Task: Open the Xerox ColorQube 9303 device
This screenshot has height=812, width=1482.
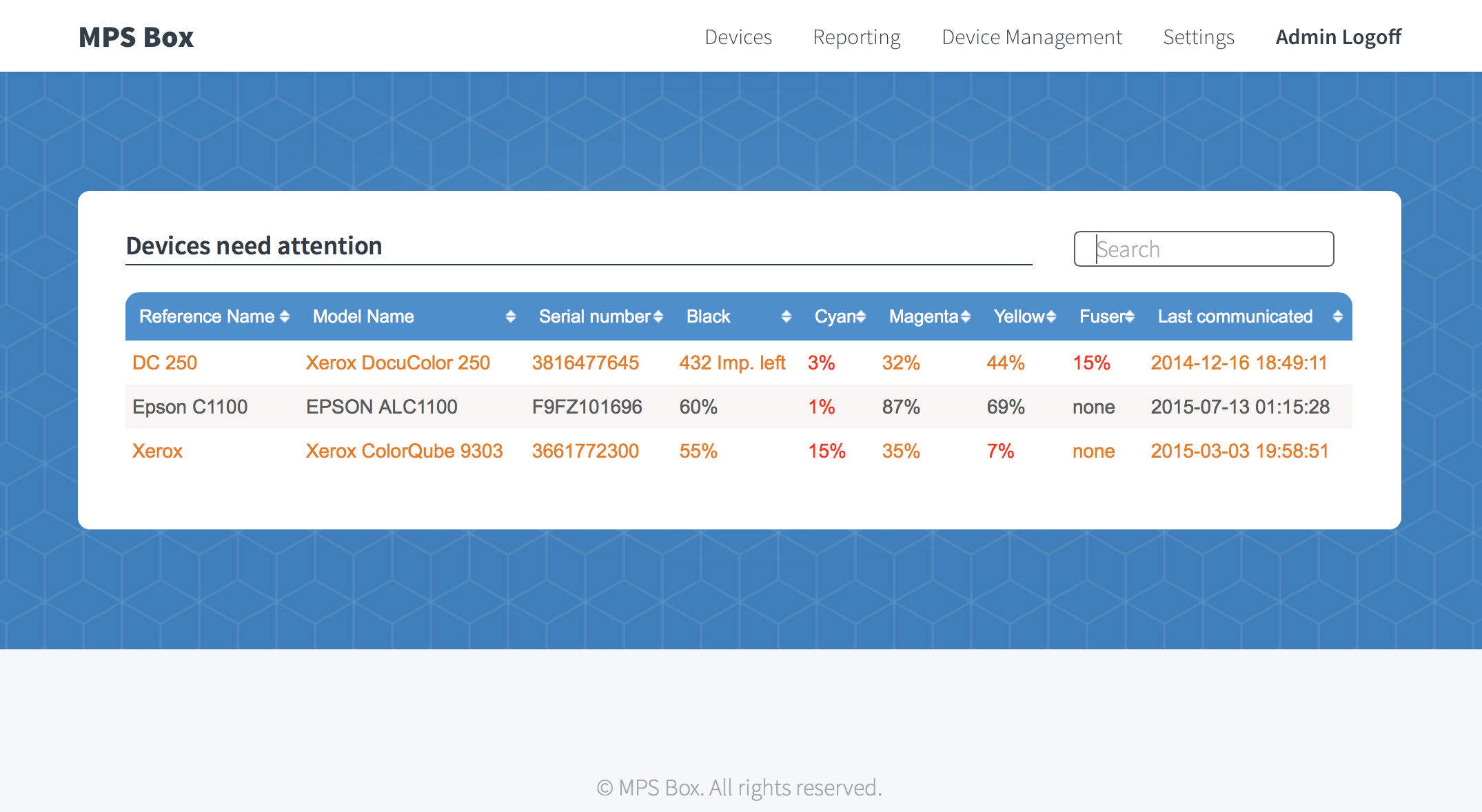Action: 405,451
